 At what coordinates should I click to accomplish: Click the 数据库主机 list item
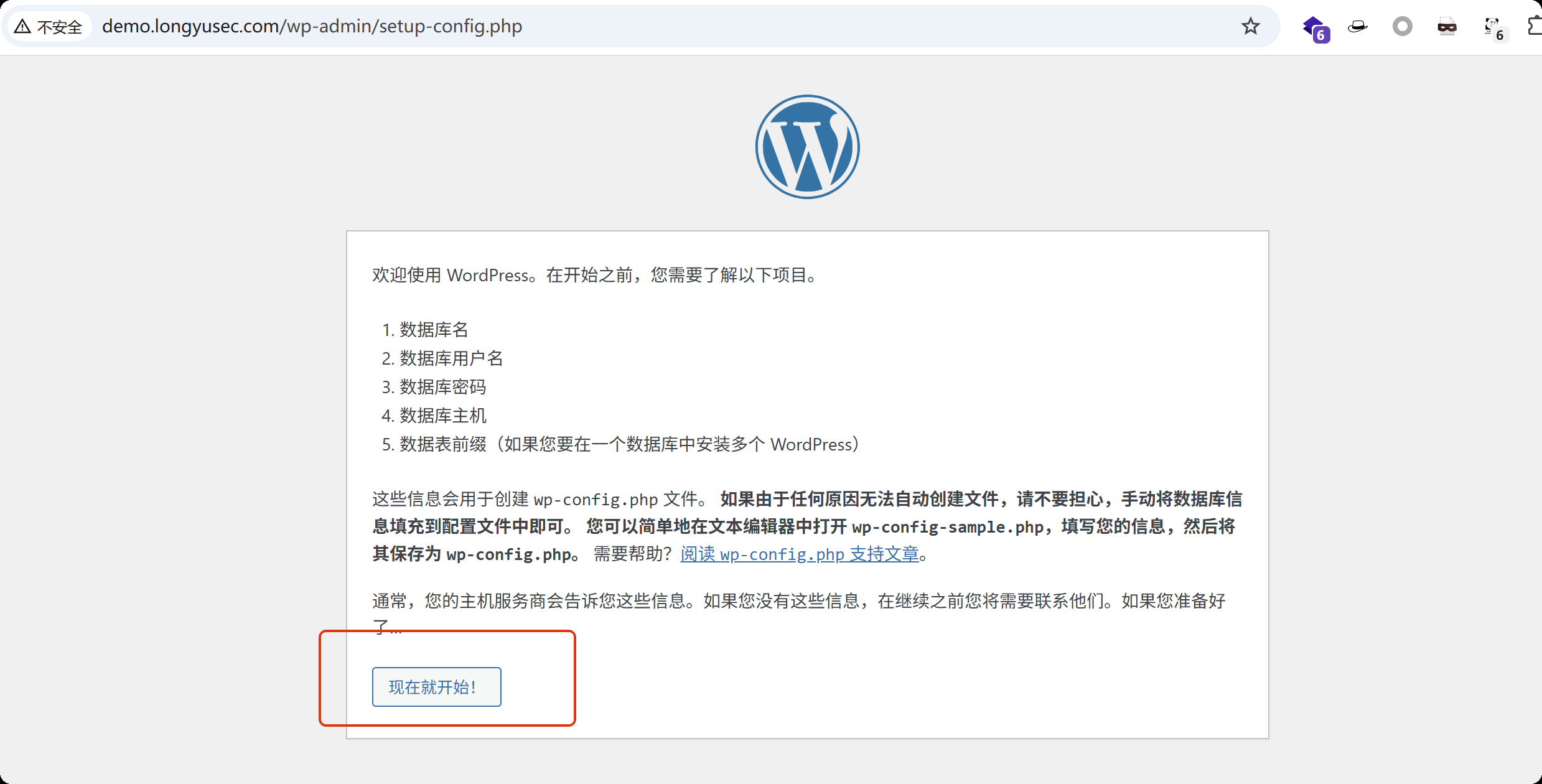(x=442, y=416)
